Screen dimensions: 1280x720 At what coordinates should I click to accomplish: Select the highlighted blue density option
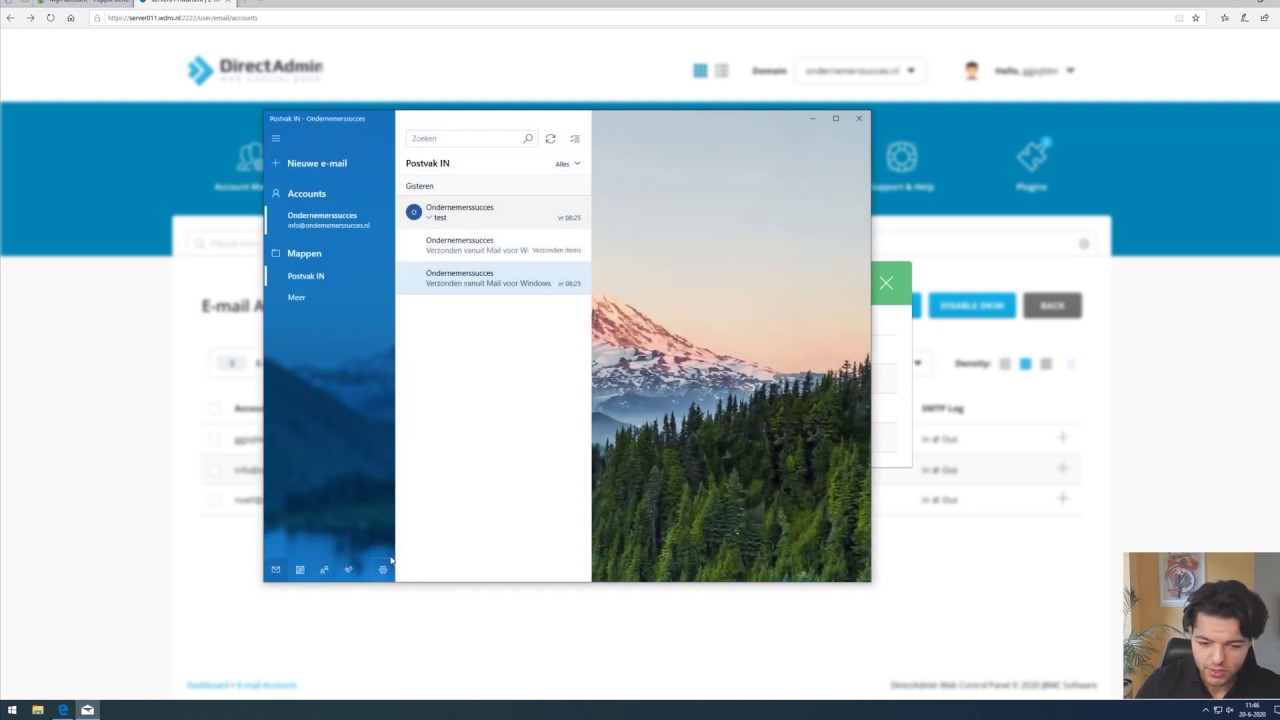pyautogui.click(x=1025, y=364)
